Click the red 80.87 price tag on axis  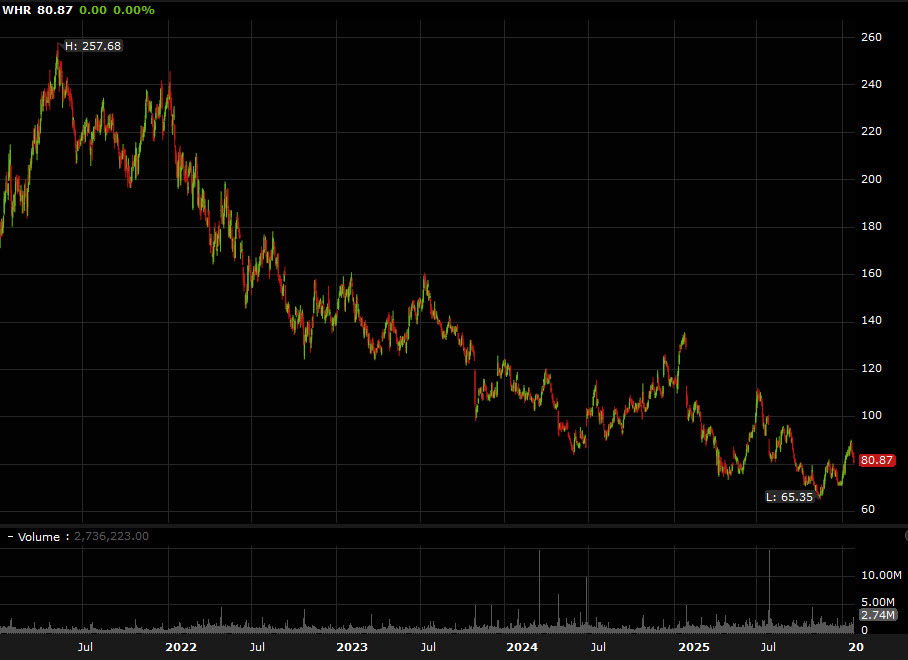pos(875,460)
